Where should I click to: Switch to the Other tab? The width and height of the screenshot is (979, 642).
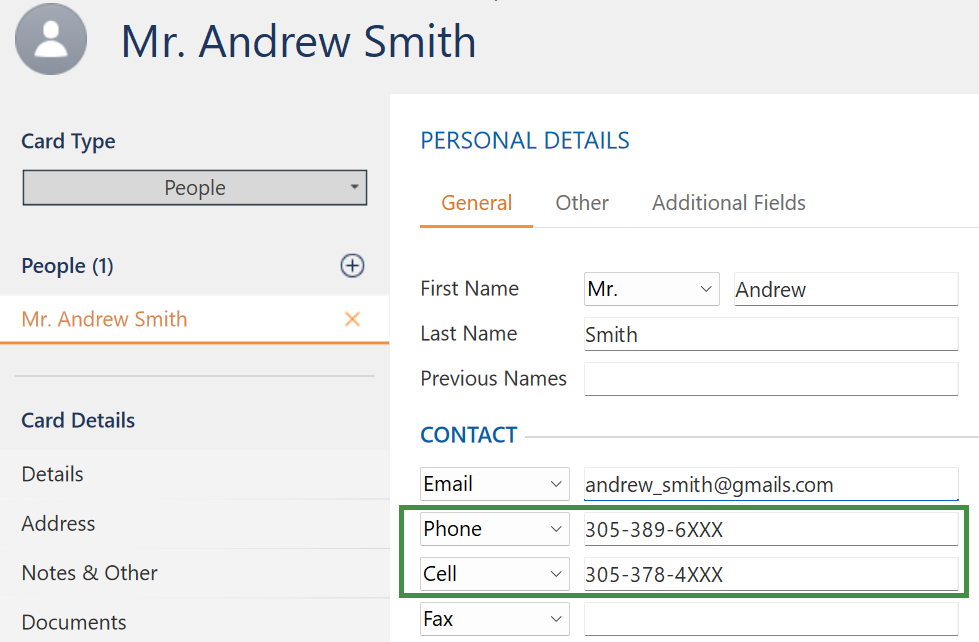click(x=582, y=203)
